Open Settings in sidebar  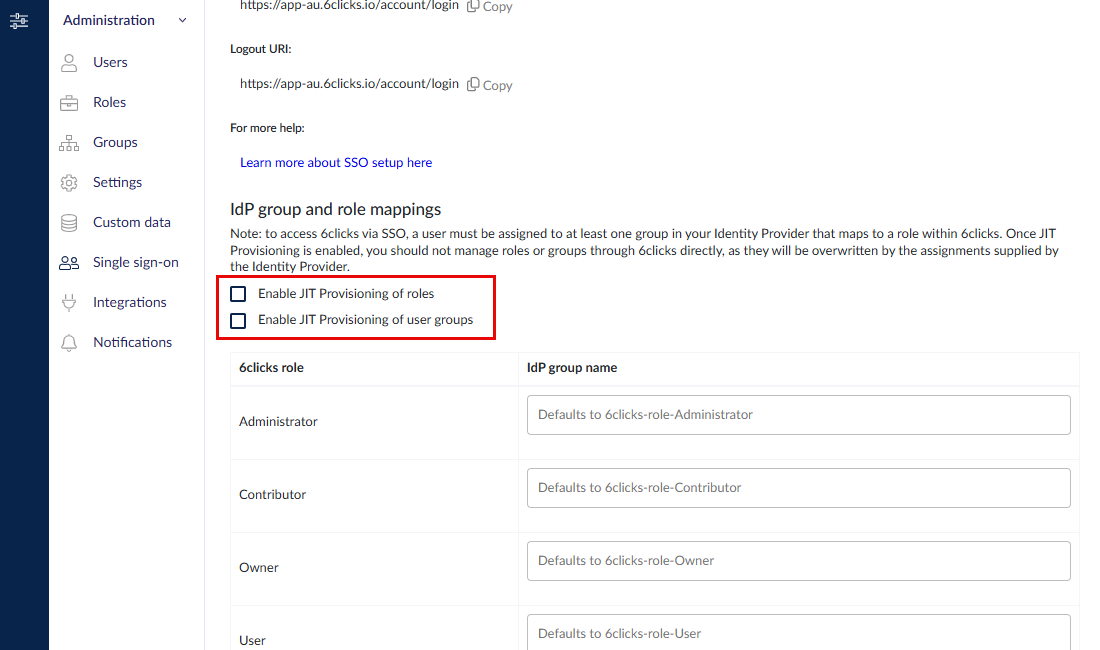117,182
